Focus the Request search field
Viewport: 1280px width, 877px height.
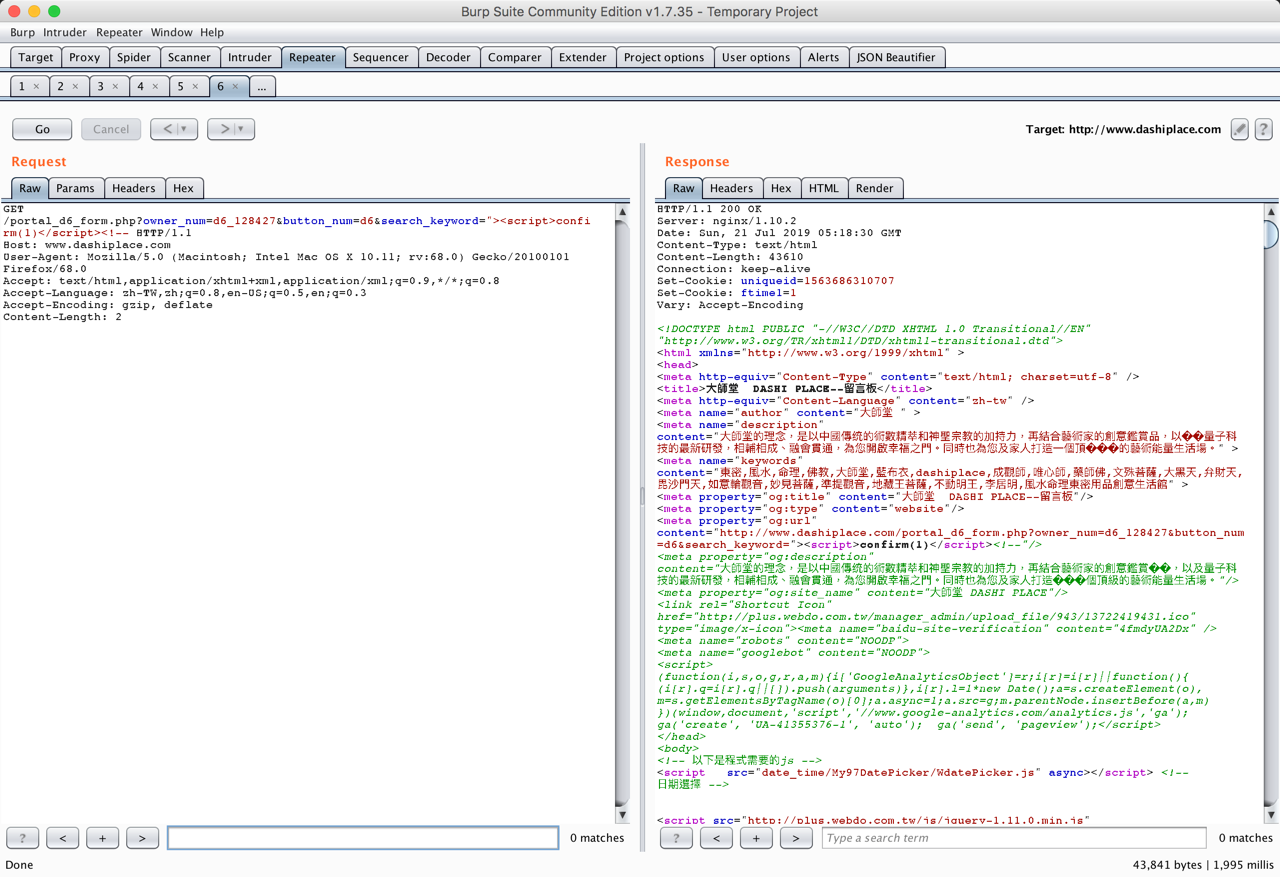point(363,838)
